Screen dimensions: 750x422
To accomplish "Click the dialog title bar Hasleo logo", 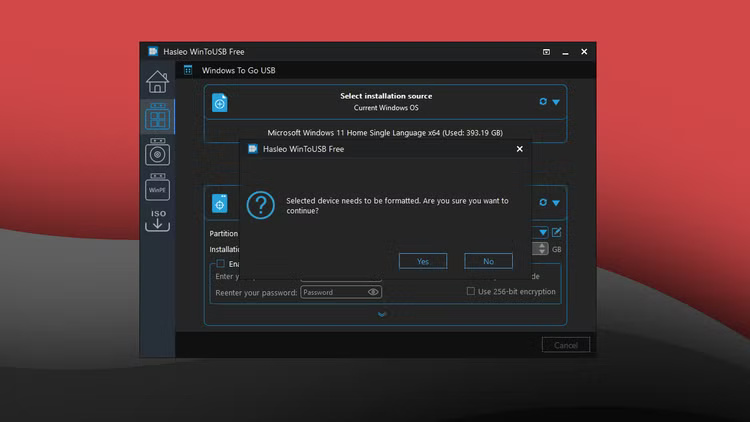I will [x=253, y=149].
